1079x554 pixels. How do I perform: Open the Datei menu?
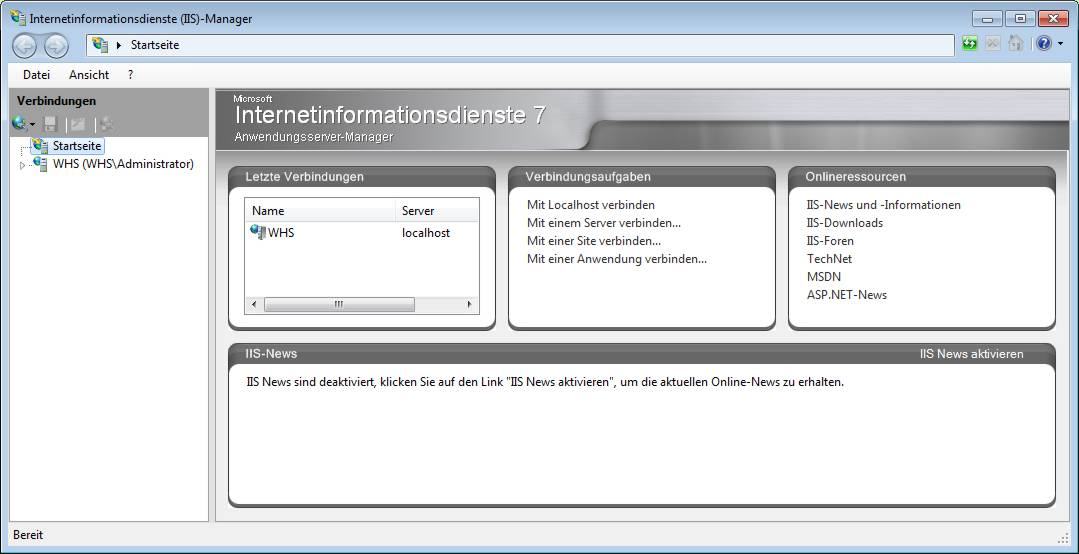coord(36,75)
